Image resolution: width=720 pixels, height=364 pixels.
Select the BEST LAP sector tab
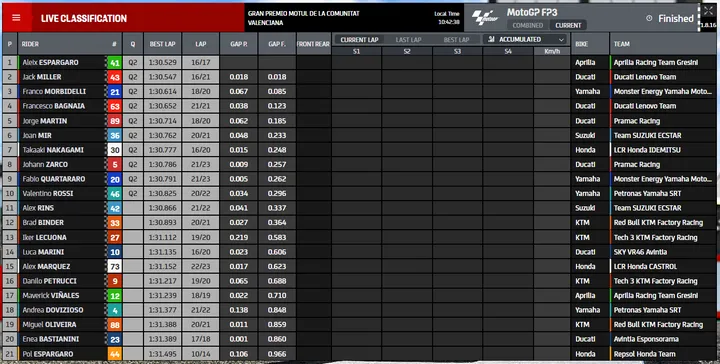pyautogui.click(x=456, y=40)
